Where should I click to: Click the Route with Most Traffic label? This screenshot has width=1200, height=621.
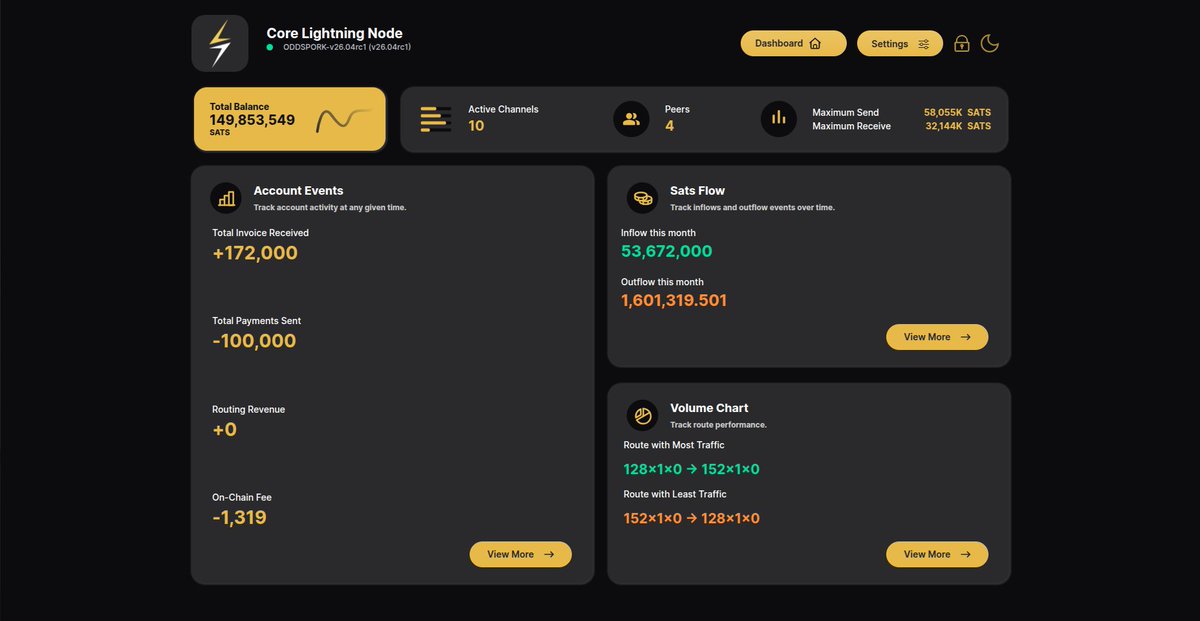[x=674, y=445]
